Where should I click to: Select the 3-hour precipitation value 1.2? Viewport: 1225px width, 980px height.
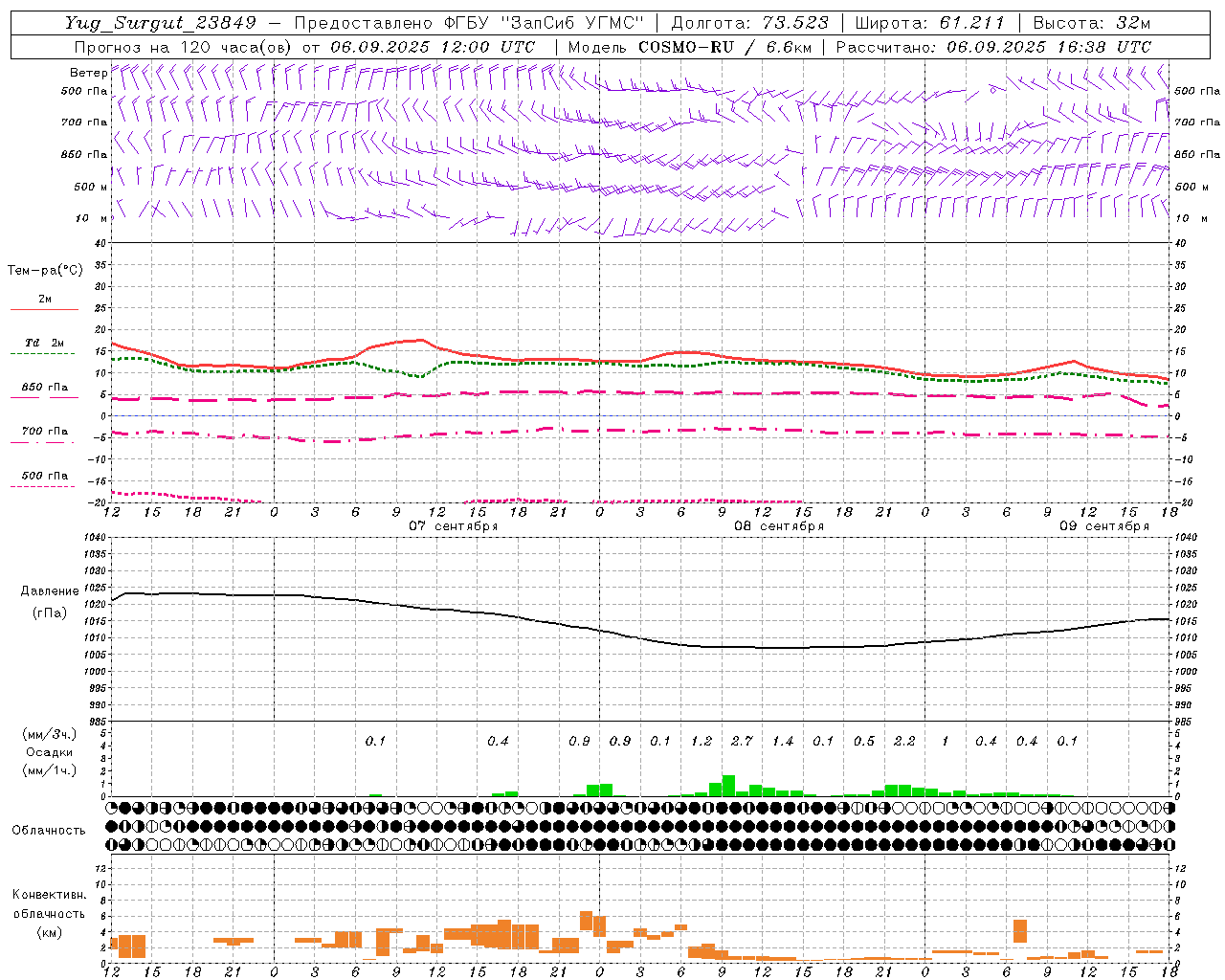tap(702, 742)
